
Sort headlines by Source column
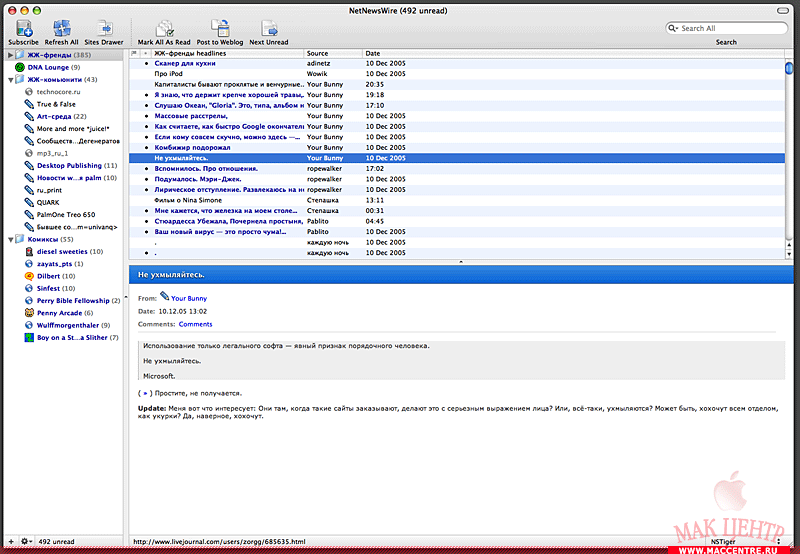point(333,53)
